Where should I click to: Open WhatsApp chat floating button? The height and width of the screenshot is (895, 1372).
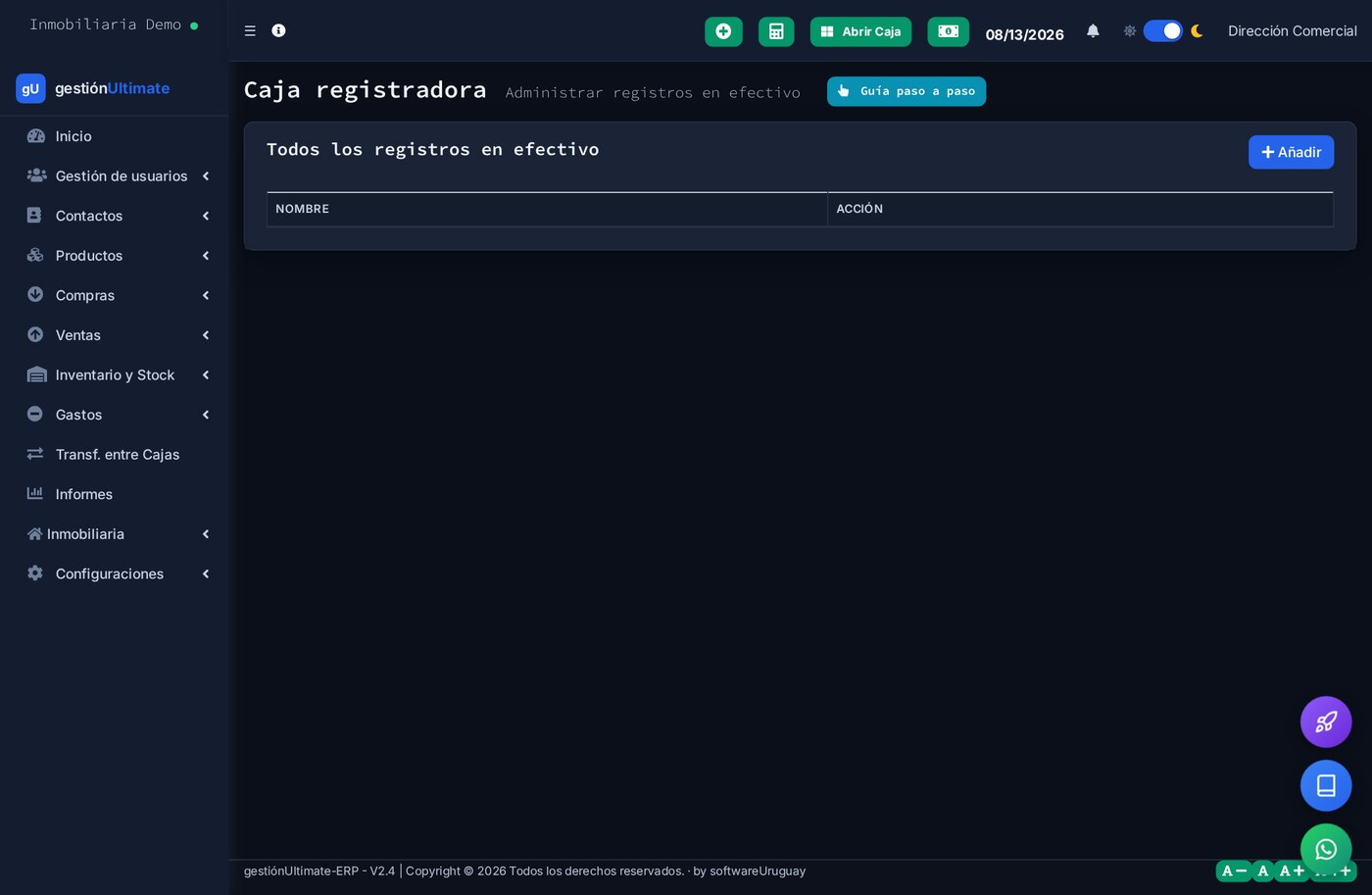1326,849
